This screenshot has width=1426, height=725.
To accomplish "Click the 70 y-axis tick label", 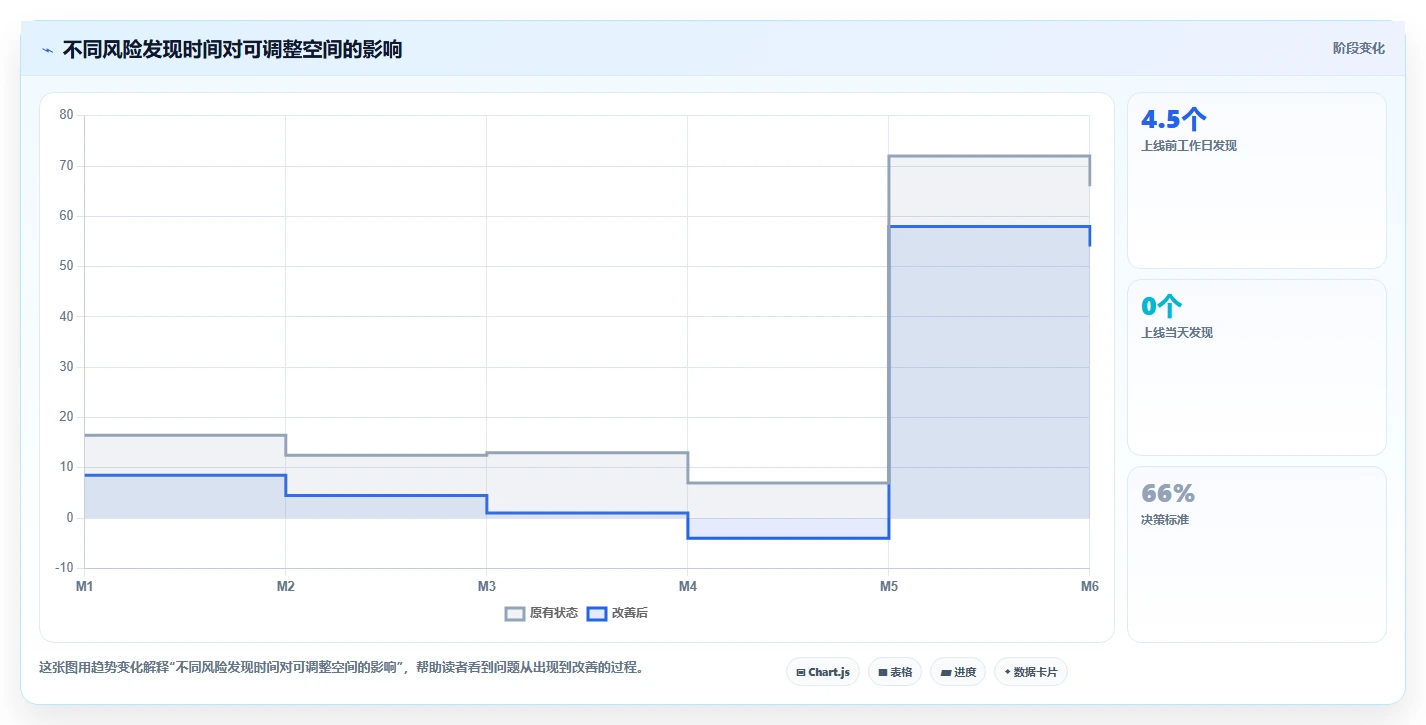I will coord(67,166).
